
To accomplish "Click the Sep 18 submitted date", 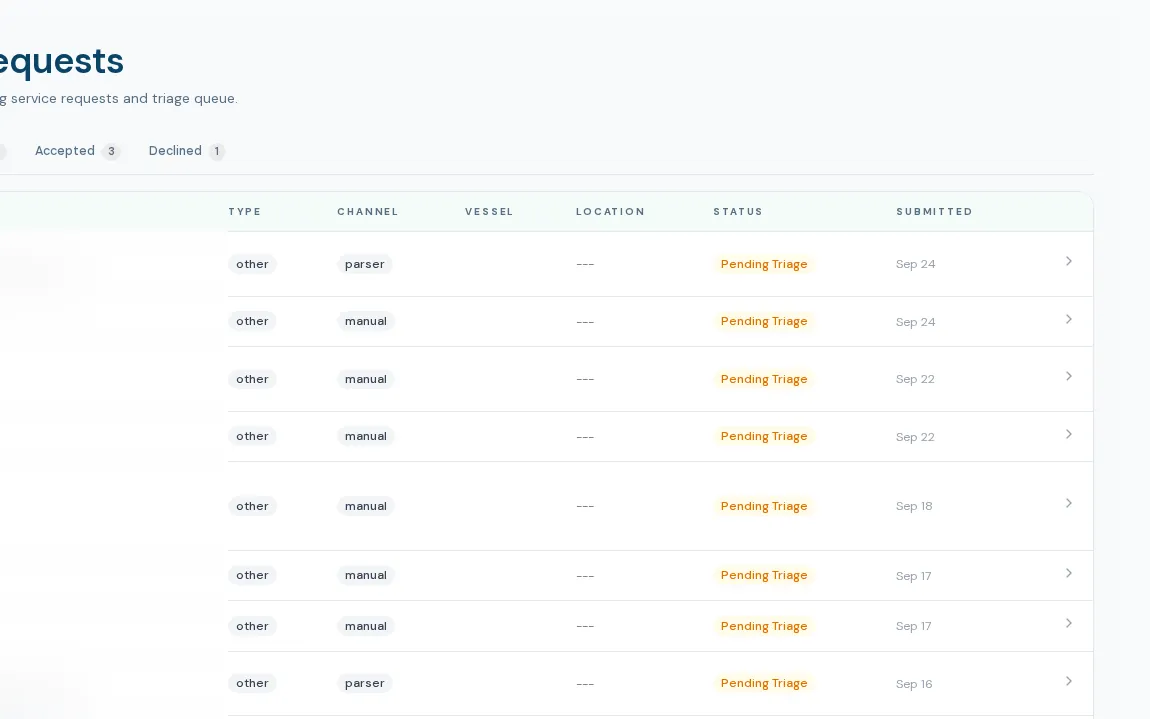I will (x=914, y=506).
